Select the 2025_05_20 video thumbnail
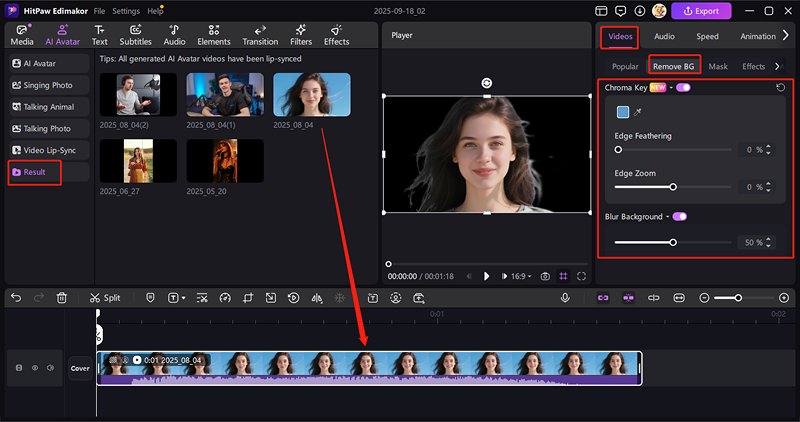800x422 pixels. click(x=225, y=161)
